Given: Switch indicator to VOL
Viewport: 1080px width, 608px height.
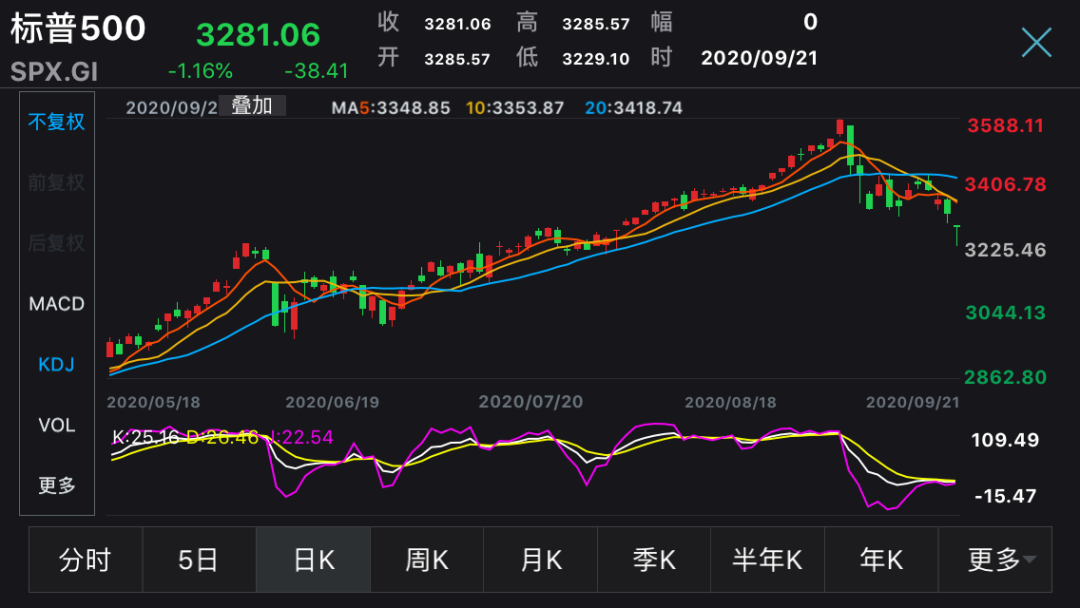Looking at the screenshot, I should (x=56, y=425).
